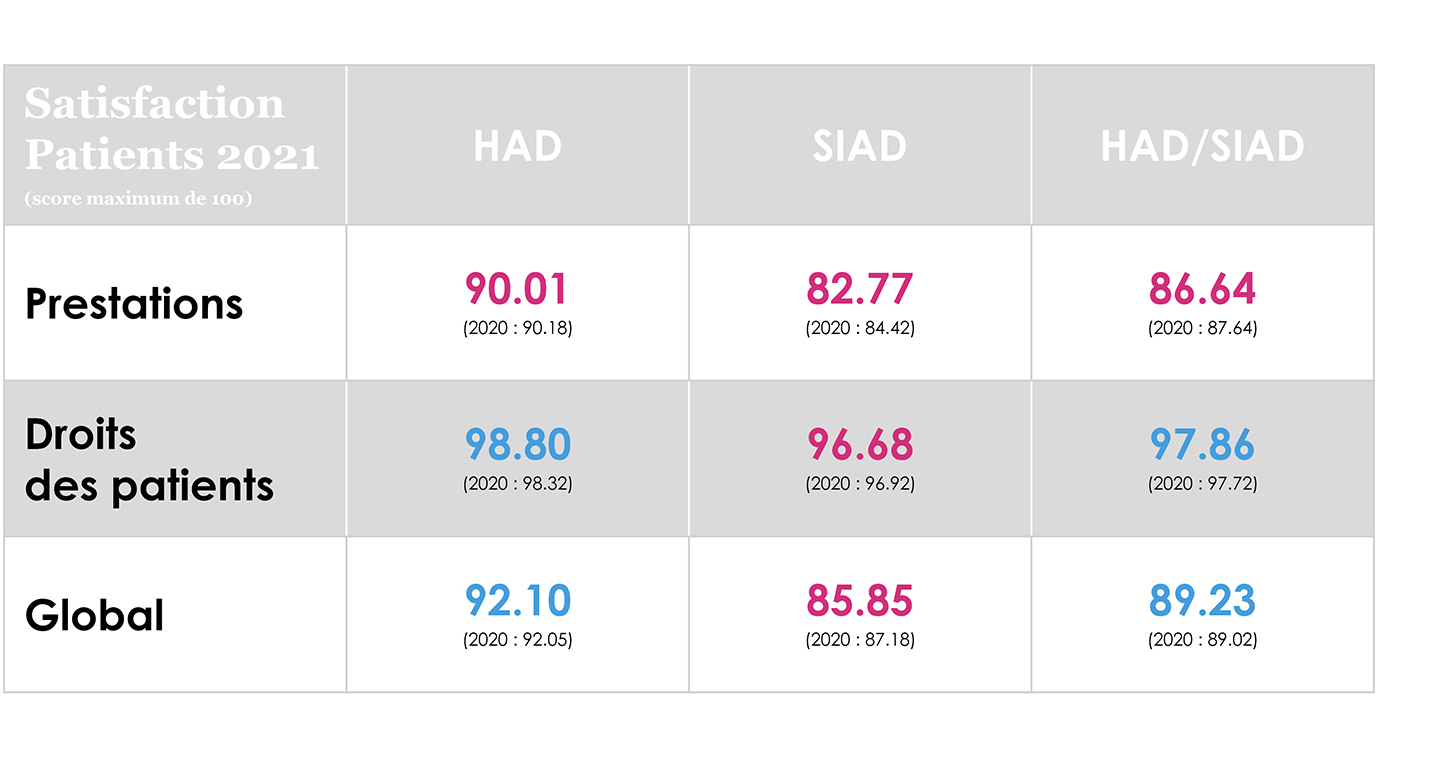Click the (2020 : 87.18) note
The height and width of the screenshot is (762, 1438).
pyautogui.click(x=860, y=640)
